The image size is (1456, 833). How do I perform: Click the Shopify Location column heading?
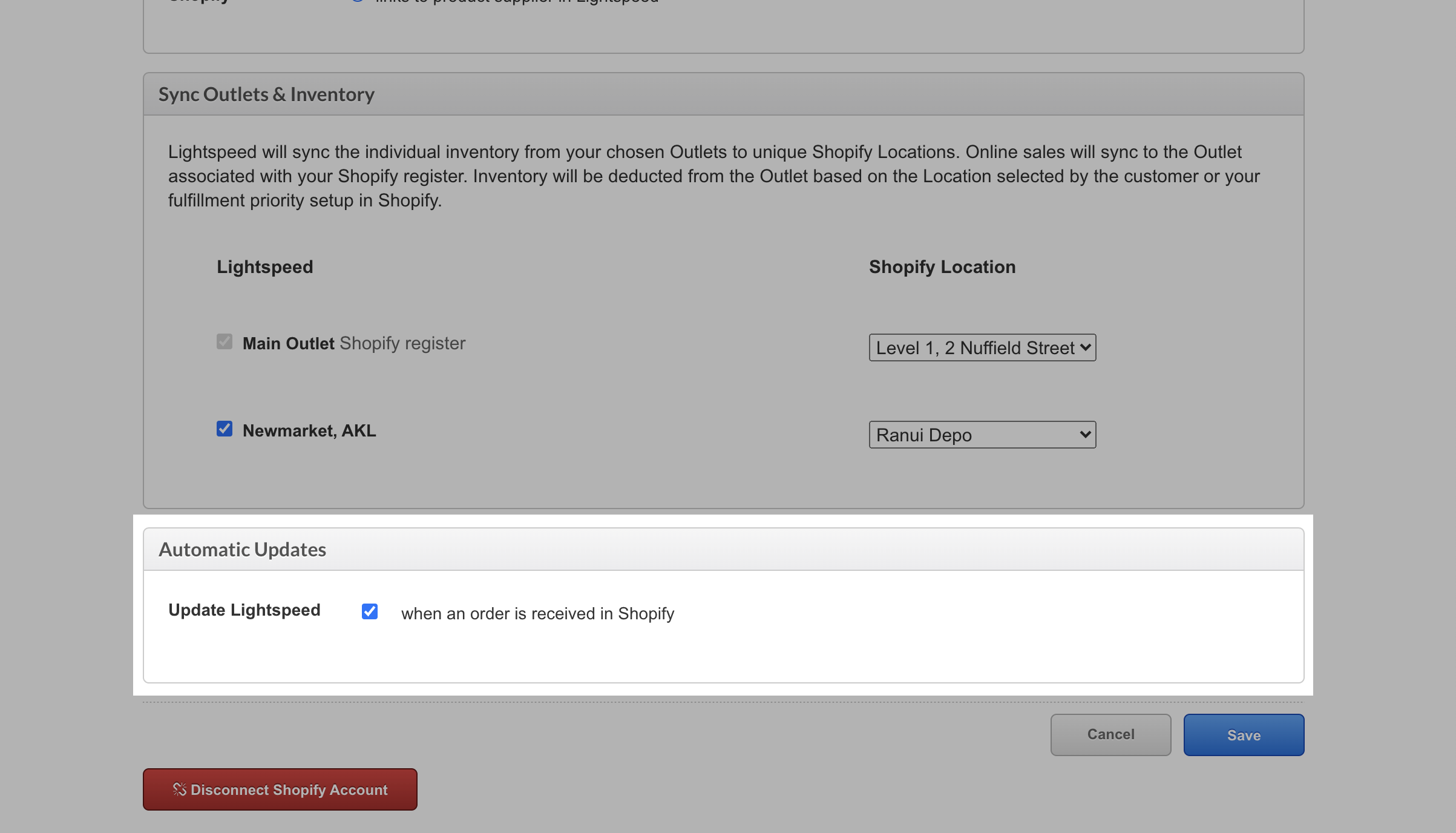pyautogui.click(x=942, y=266)
